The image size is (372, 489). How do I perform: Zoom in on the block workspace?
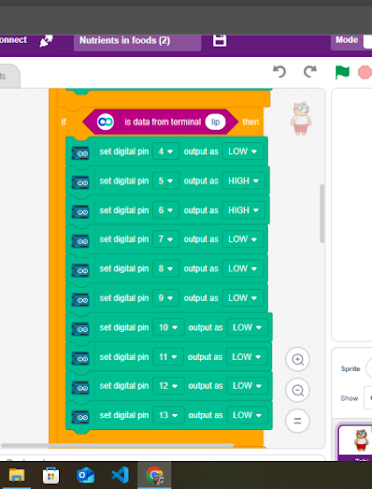pyautogui.click(x=298, y=360)
